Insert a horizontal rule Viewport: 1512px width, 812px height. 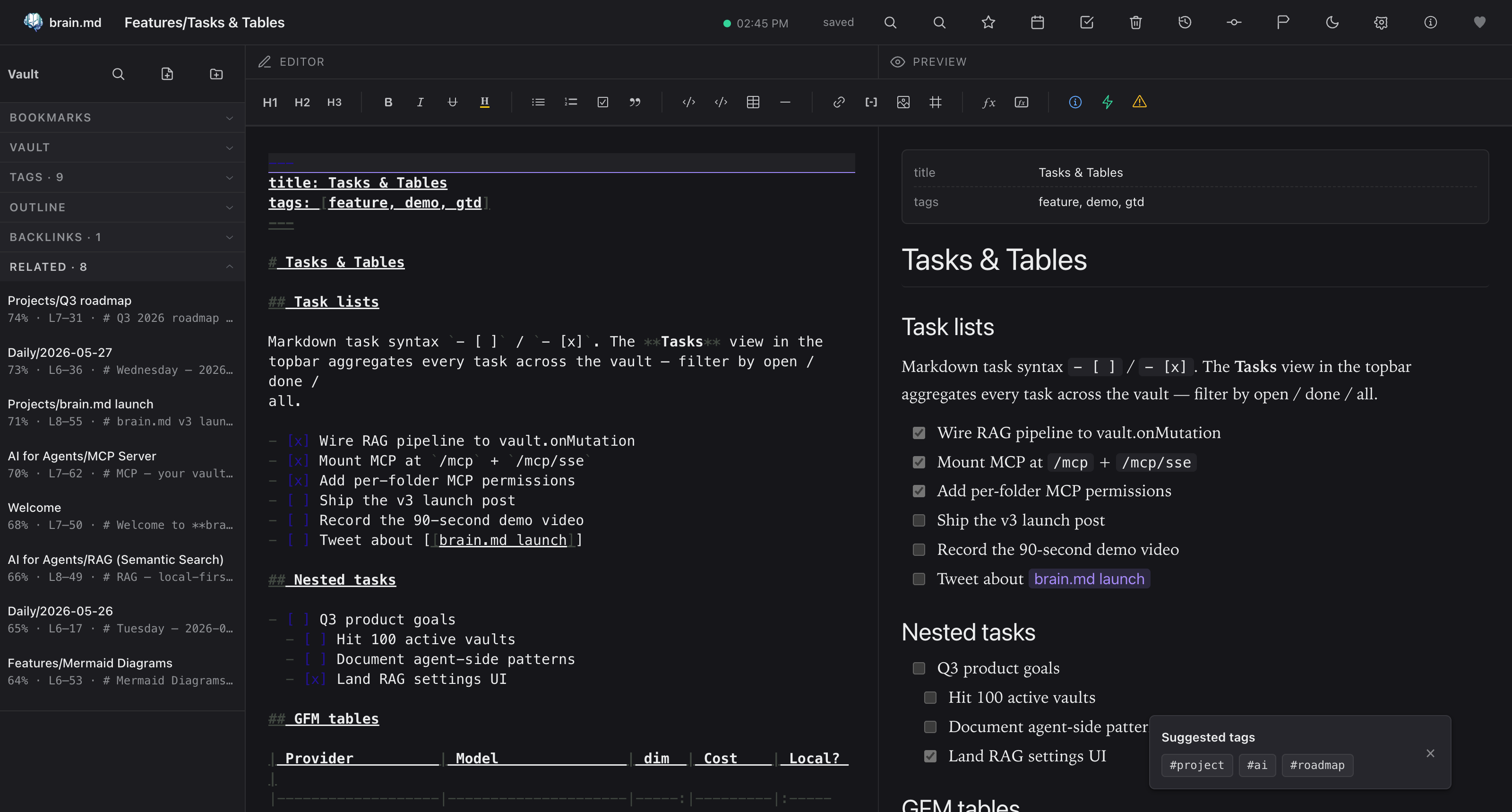[x=785, y=102]
